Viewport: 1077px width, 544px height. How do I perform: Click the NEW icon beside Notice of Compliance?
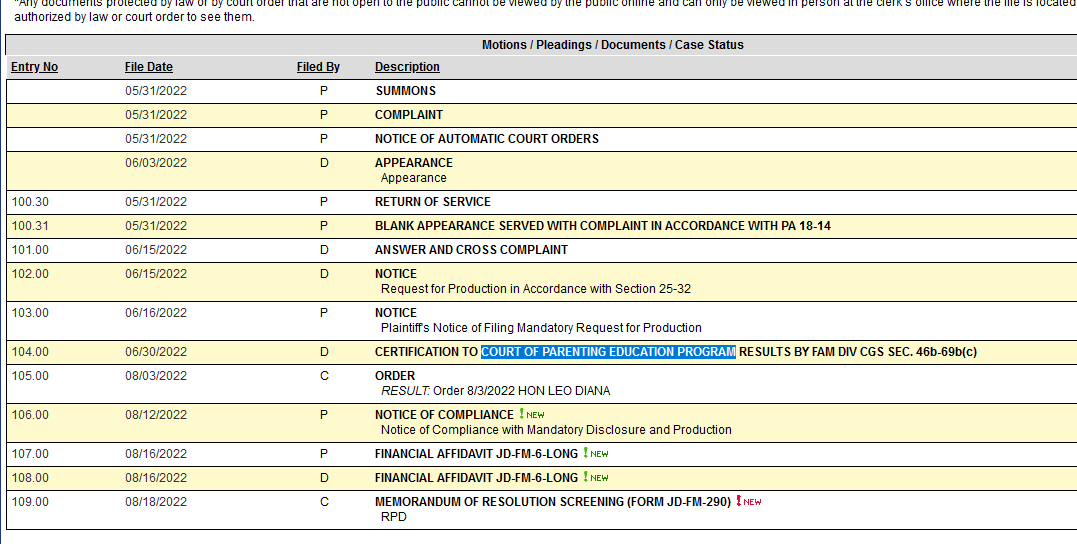click(532, 414)
